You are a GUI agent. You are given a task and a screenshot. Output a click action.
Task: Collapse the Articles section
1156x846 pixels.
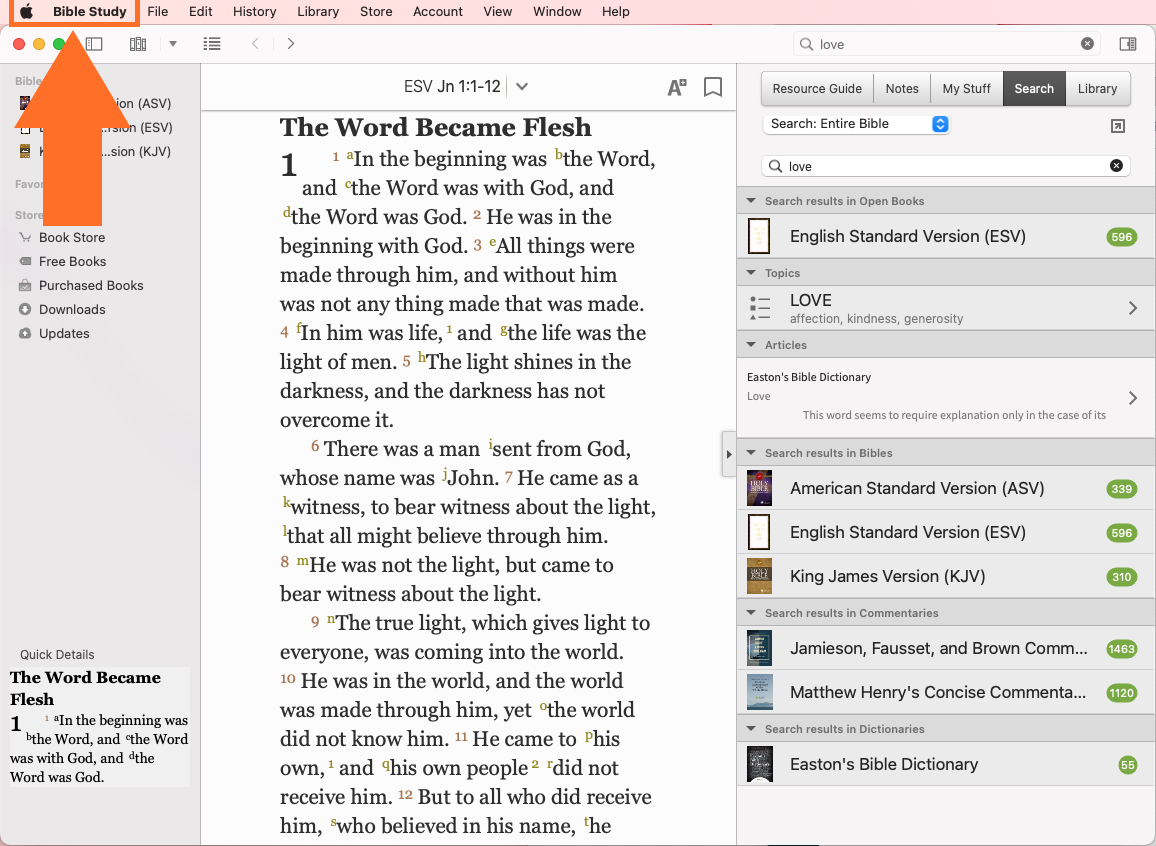point(751,344)
